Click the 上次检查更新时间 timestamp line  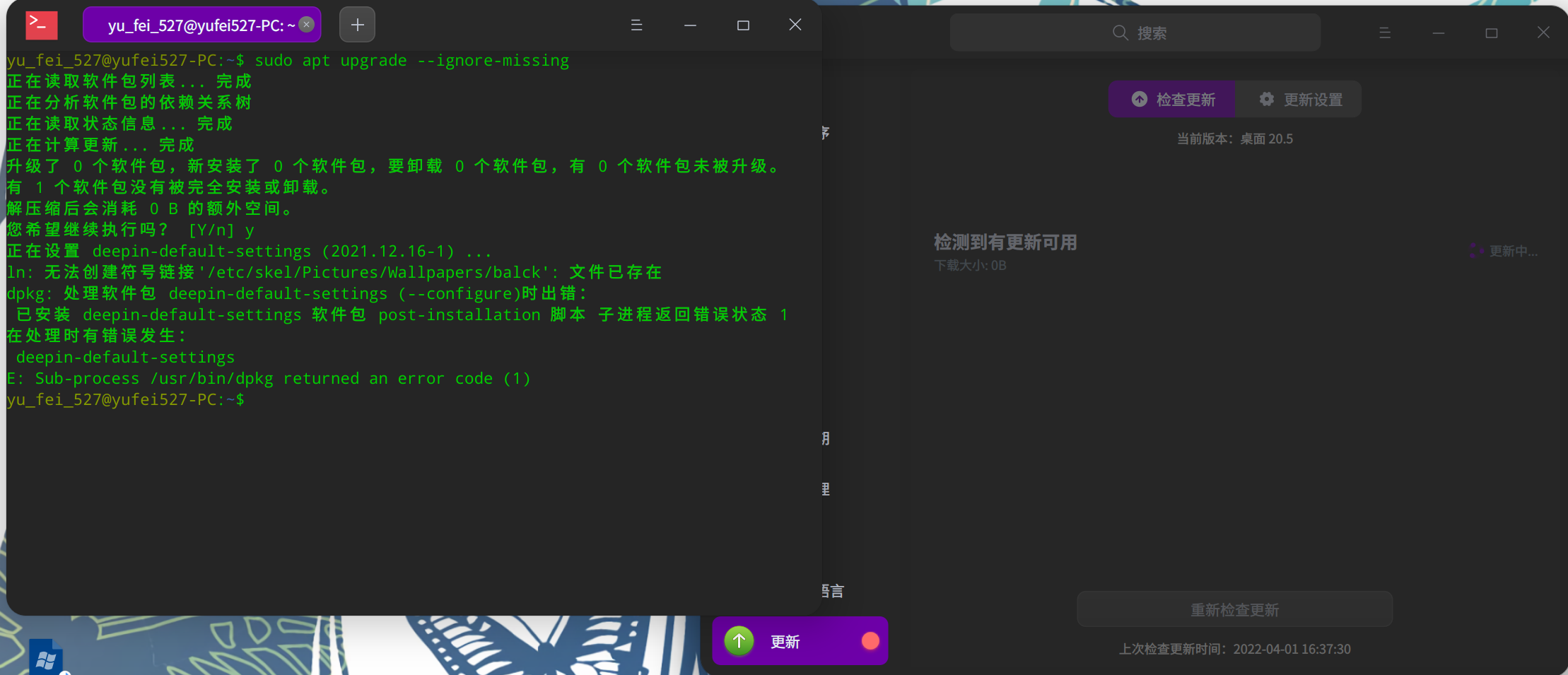coord(1234,649)
